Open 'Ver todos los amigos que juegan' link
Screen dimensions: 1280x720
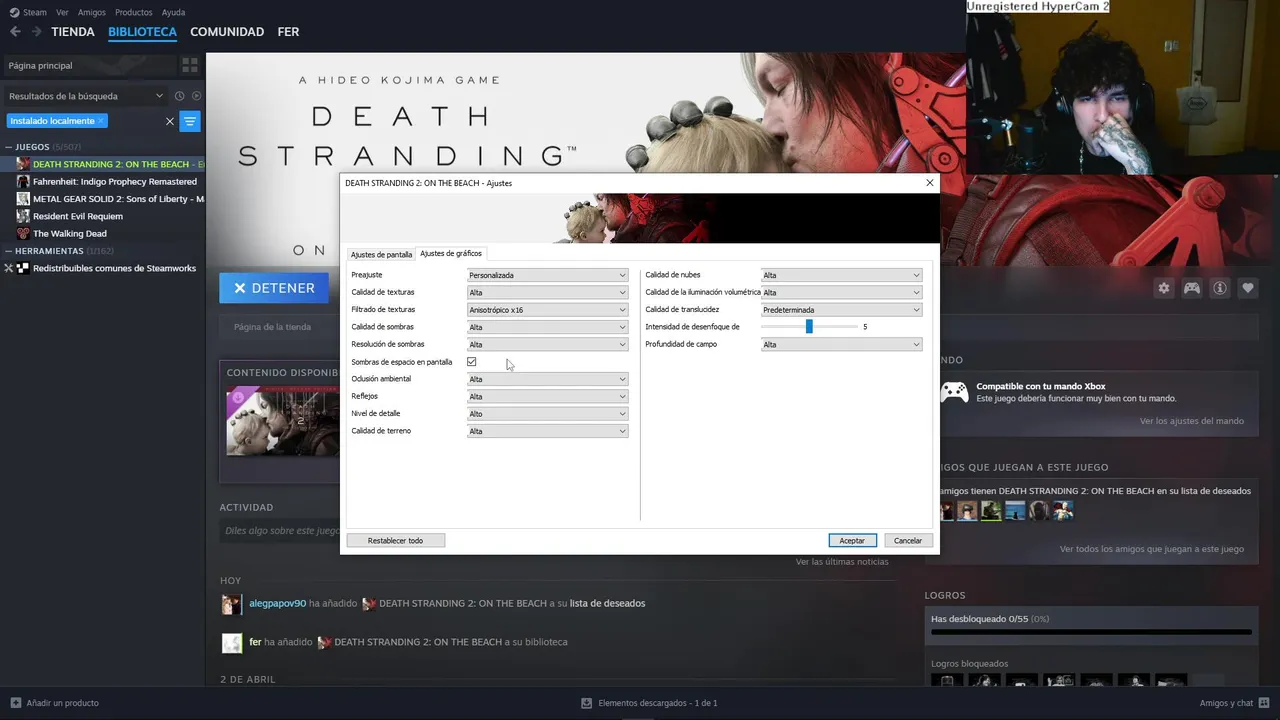1152,549
